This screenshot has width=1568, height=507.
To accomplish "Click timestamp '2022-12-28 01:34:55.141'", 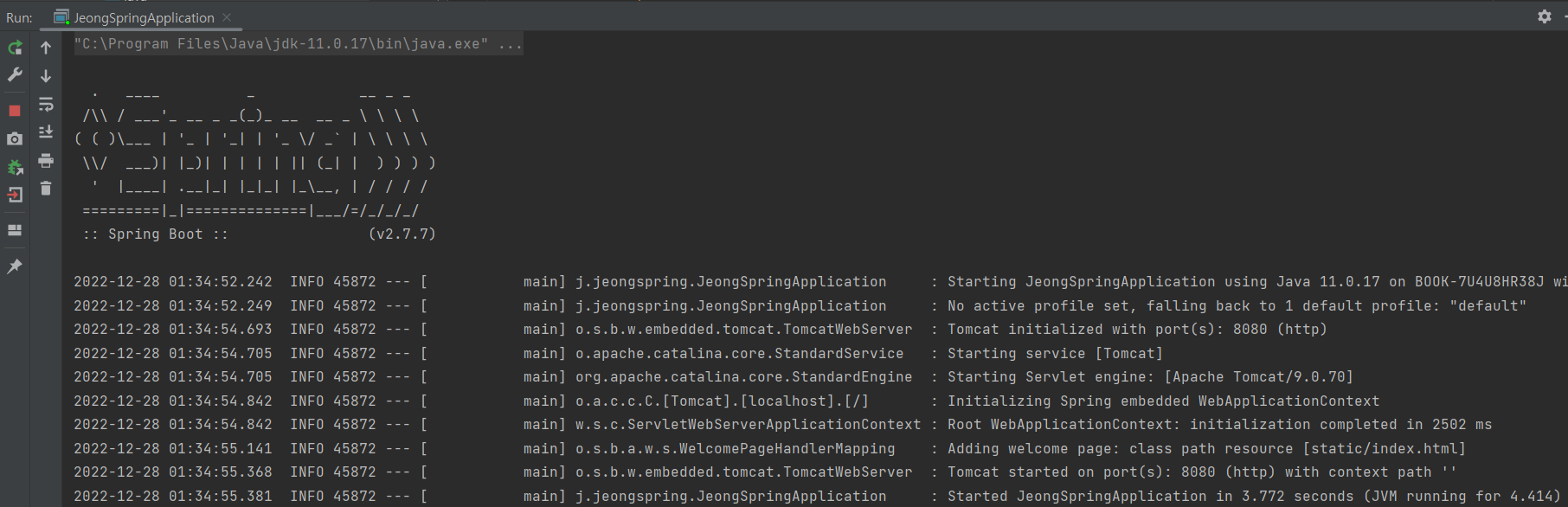I will pos(173,449).
